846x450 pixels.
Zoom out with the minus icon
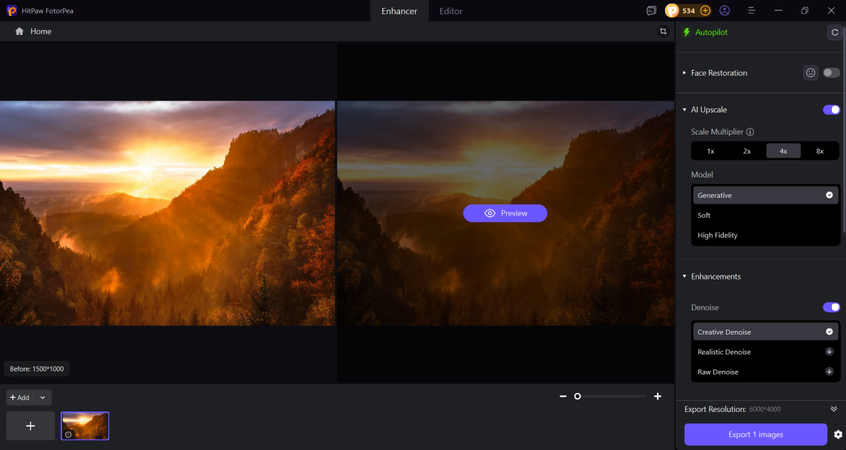pos(563,396)
